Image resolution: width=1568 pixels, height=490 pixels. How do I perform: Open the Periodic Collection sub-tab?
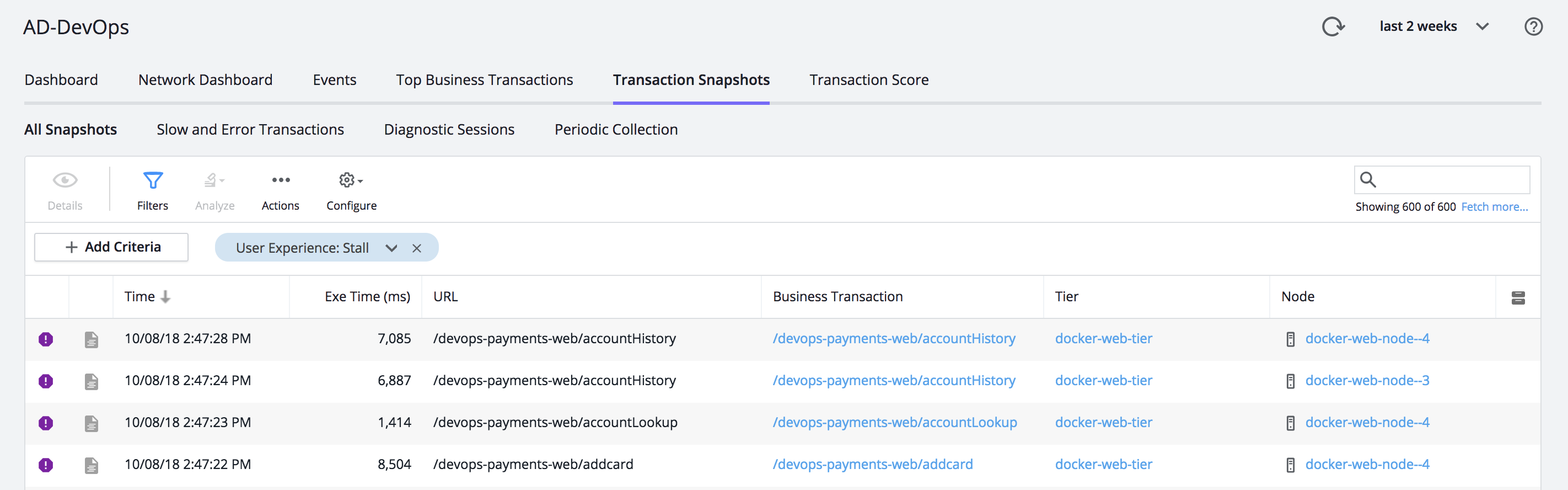(x=616, y=130)
